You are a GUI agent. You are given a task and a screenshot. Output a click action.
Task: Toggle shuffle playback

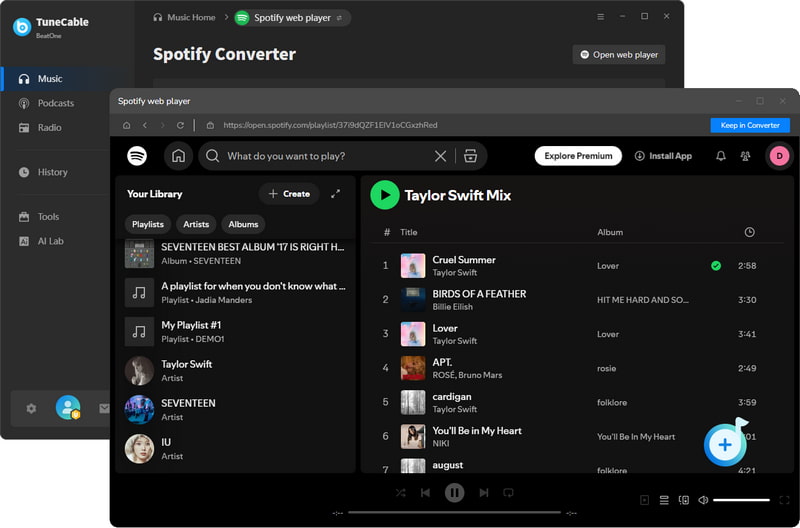click(x=401, y=493)
